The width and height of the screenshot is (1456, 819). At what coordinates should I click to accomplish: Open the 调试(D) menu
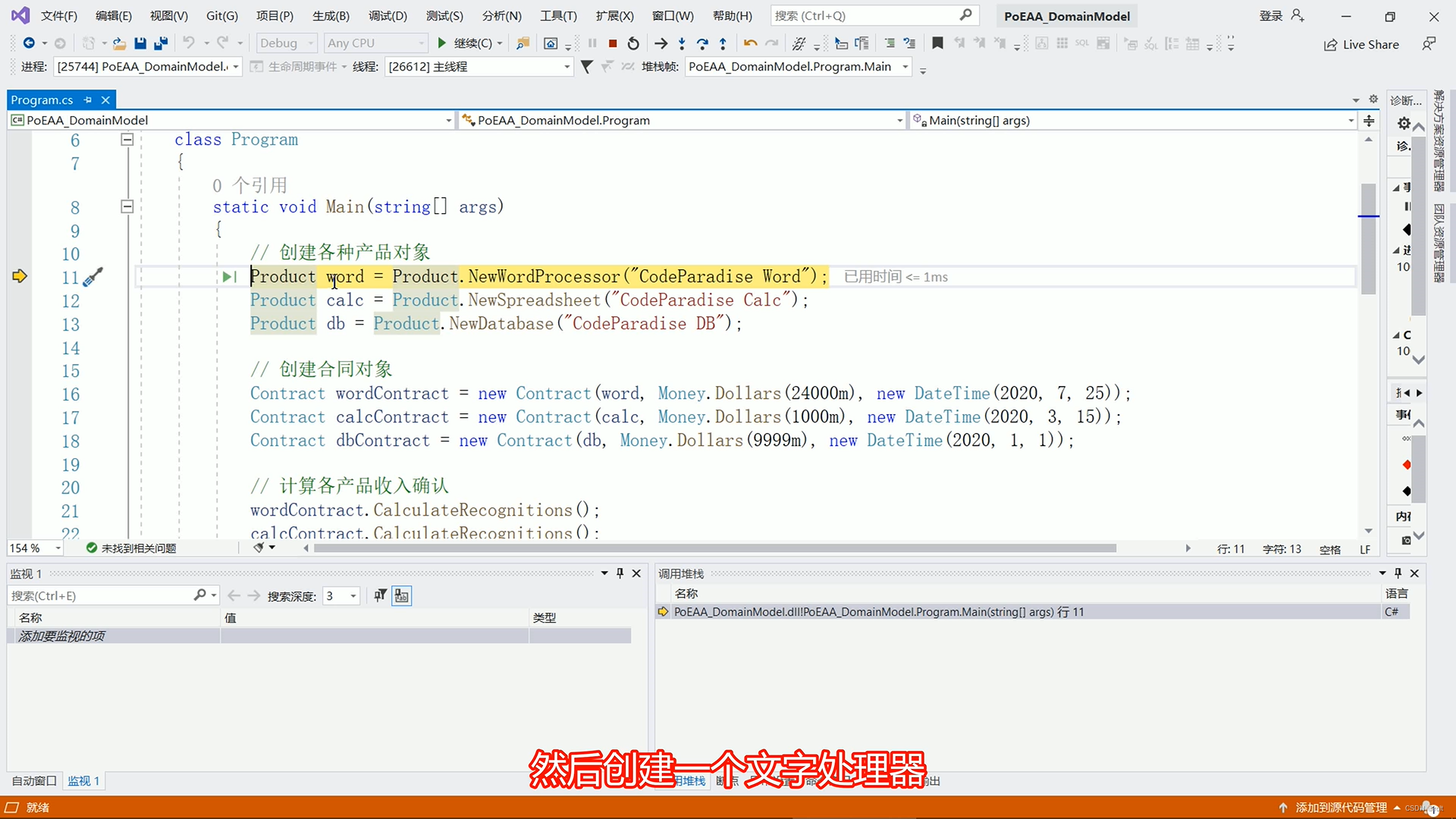pos(388,15)
